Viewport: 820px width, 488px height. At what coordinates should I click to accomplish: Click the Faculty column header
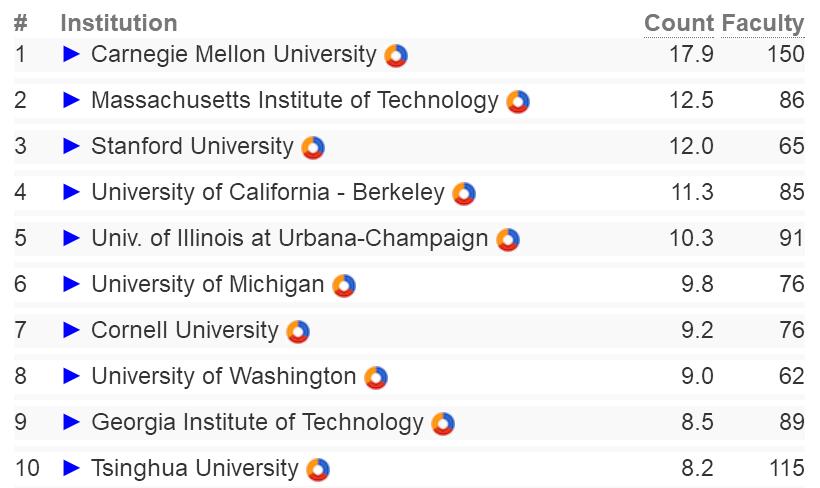pyautogui.click(x=762, y=24)
